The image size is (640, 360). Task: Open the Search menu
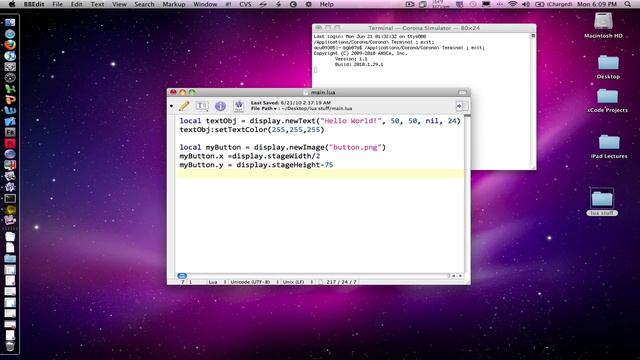click(144, 4)
